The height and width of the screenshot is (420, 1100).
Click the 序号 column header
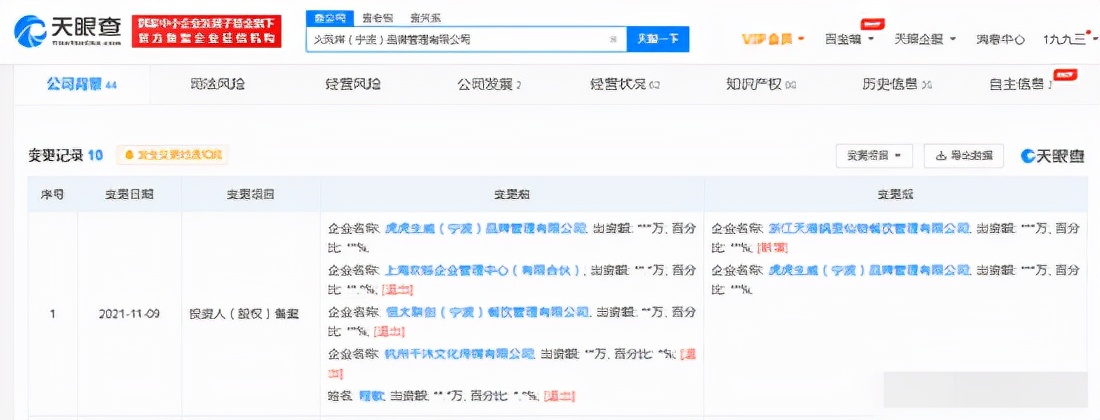coord(53,194)
